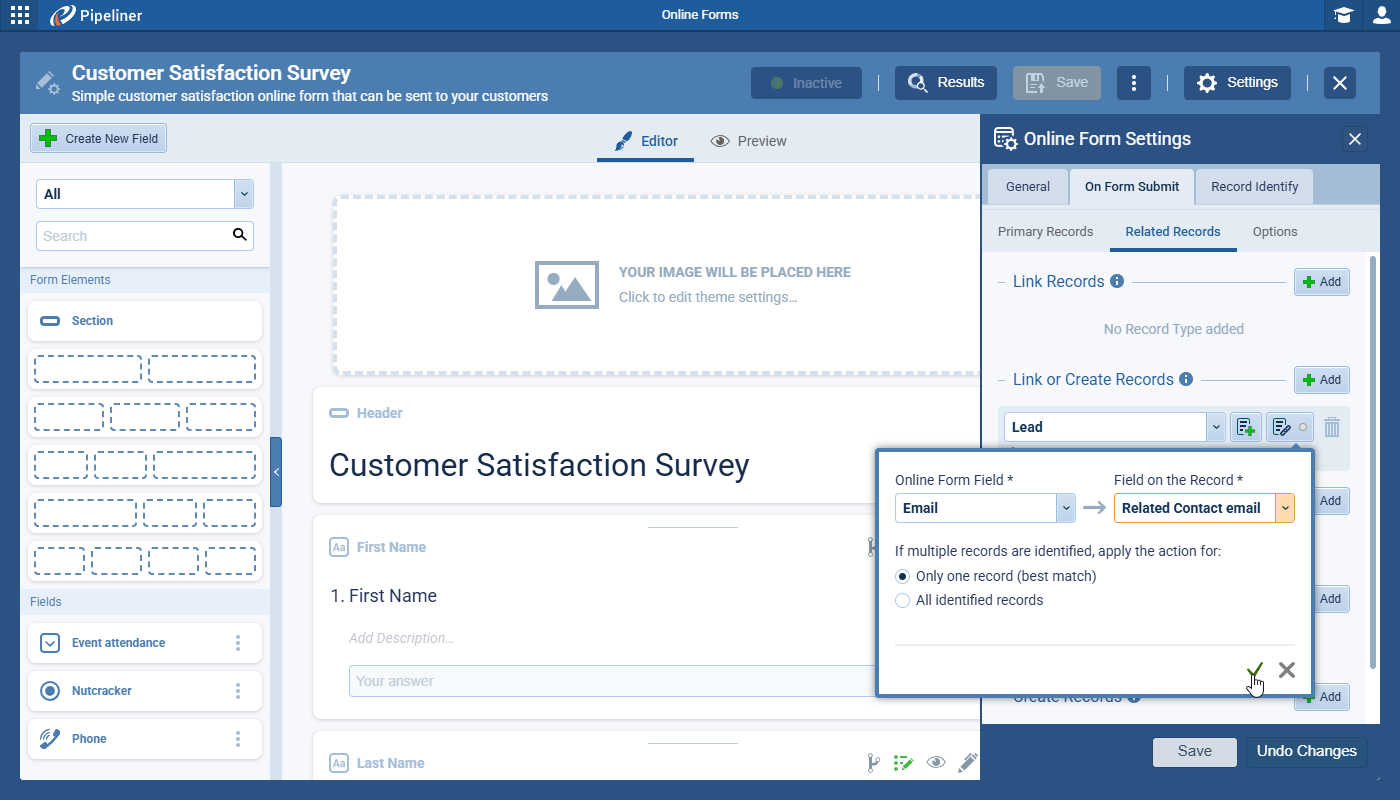
Task: Delete the Lead record with trash icon
Action: (x=1332, y=427)
